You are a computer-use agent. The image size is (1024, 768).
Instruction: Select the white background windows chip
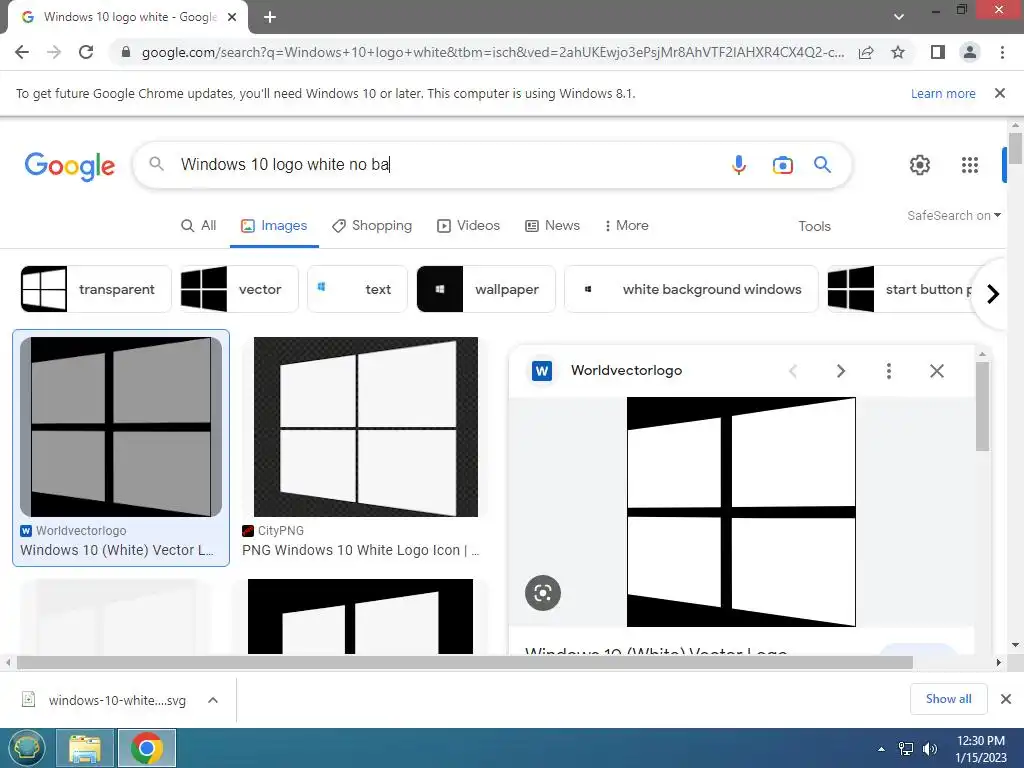coord(691,289)
